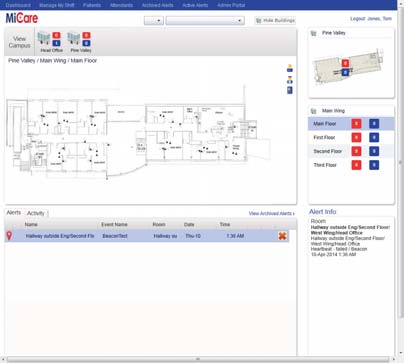This screenshot has height=363, width=404.
Task: Open the Dashboard menu
Action: point(18,5)
